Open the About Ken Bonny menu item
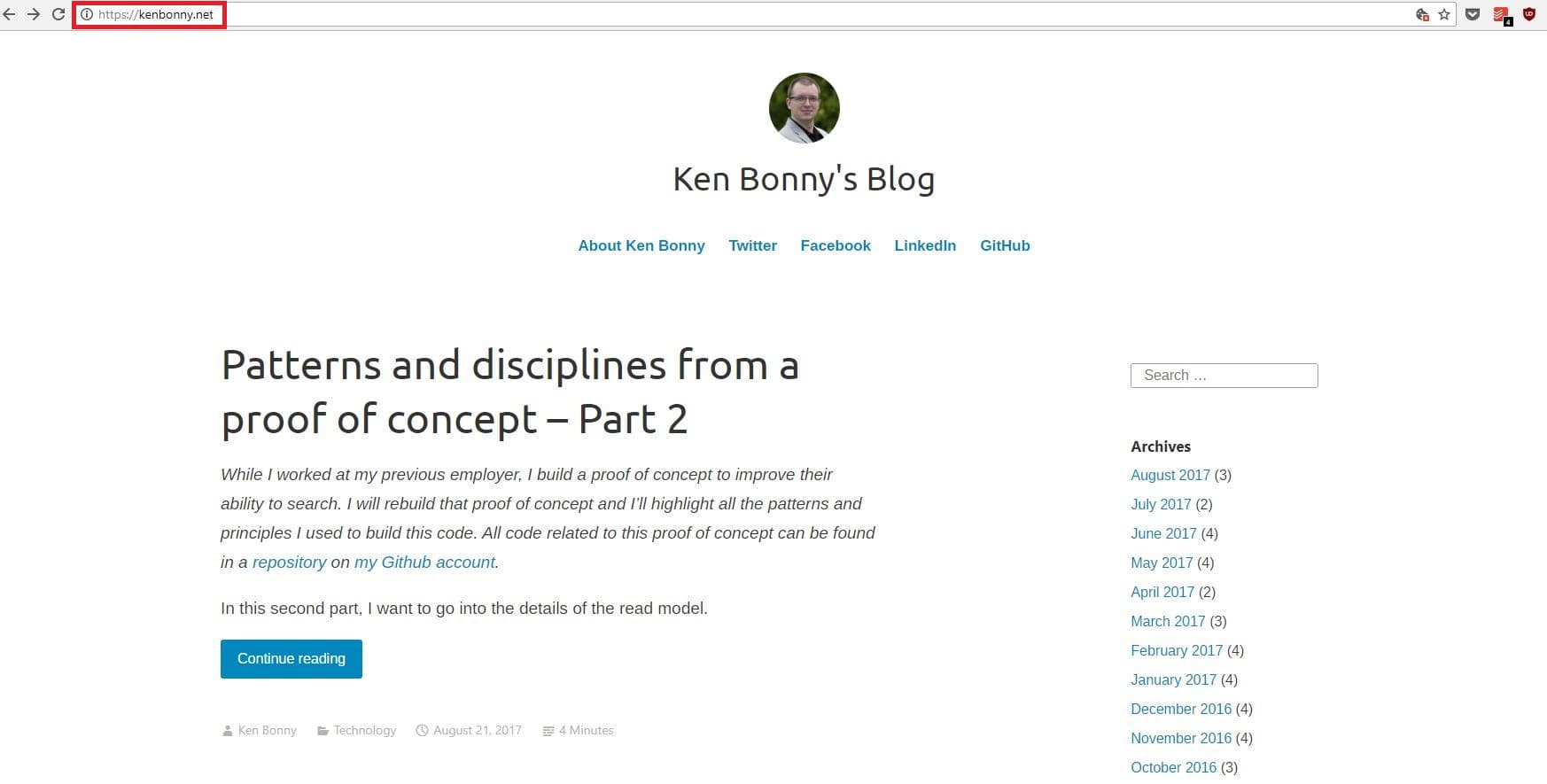 641,245
